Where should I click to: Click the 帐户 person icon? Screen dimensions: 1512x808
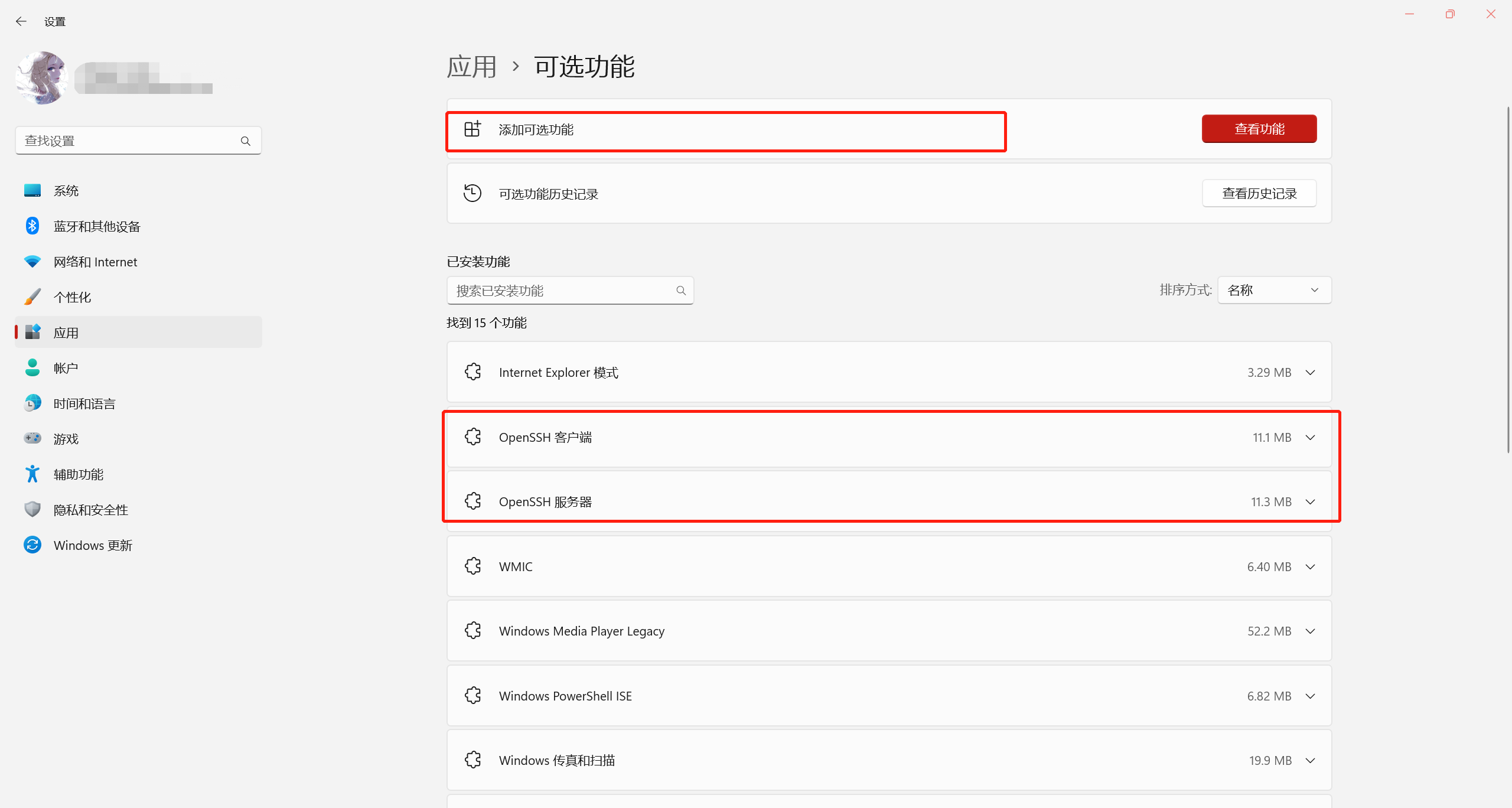[32, 367]
